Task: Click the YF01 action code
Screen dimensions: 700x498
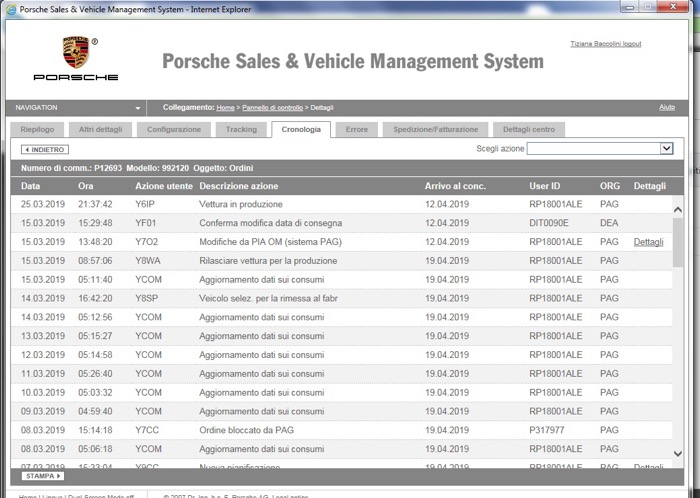Action: [146, 223]
